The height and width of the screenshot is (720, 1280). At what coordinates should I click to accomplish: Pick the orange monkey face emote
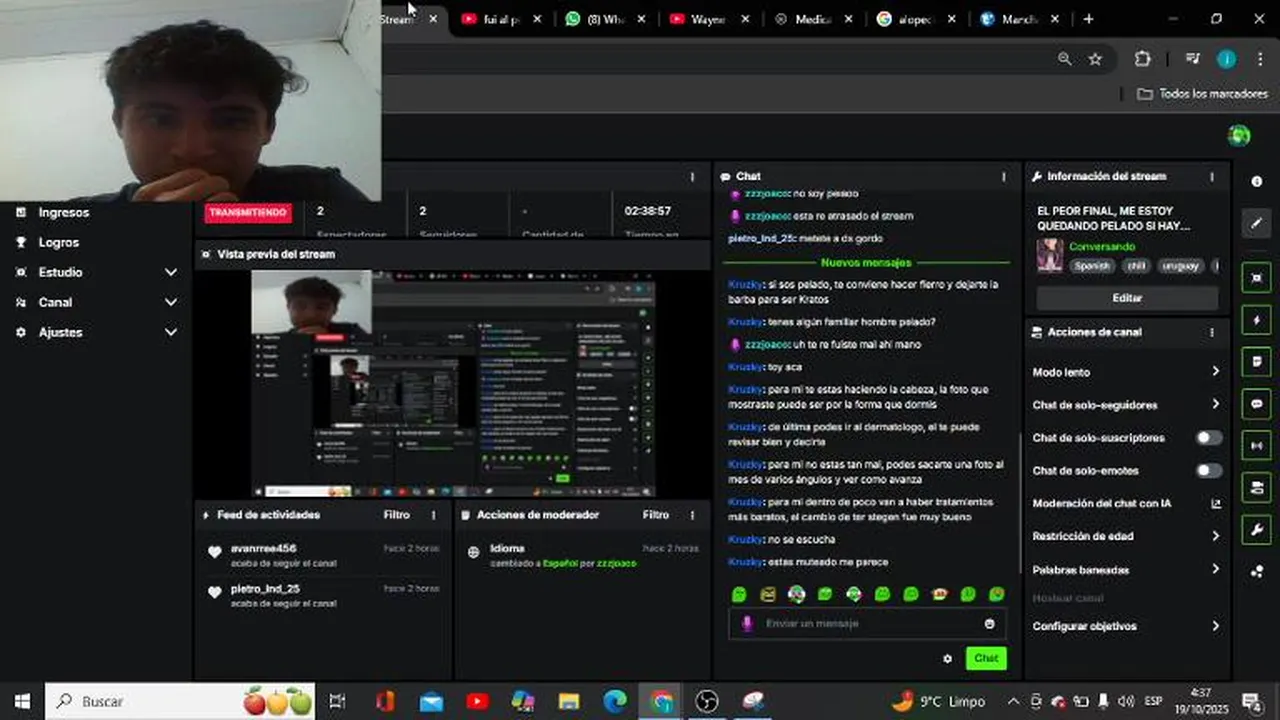click(940, 594)
